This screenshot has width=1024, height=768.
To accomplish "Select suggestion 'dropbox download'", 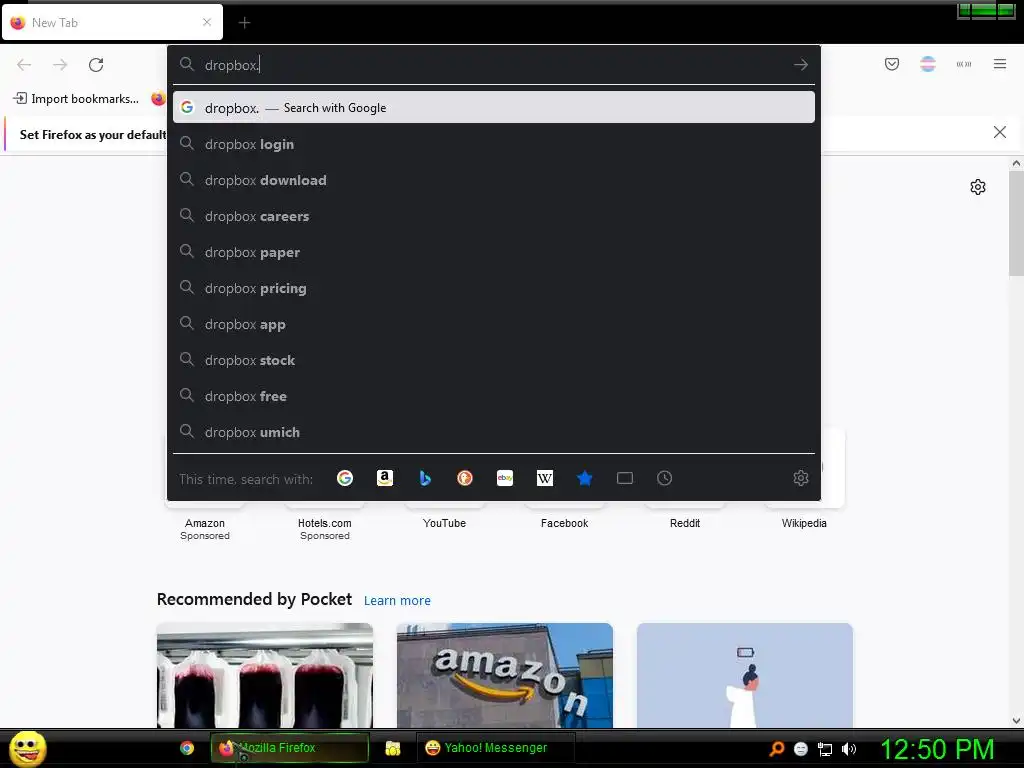I will (494, 180).
